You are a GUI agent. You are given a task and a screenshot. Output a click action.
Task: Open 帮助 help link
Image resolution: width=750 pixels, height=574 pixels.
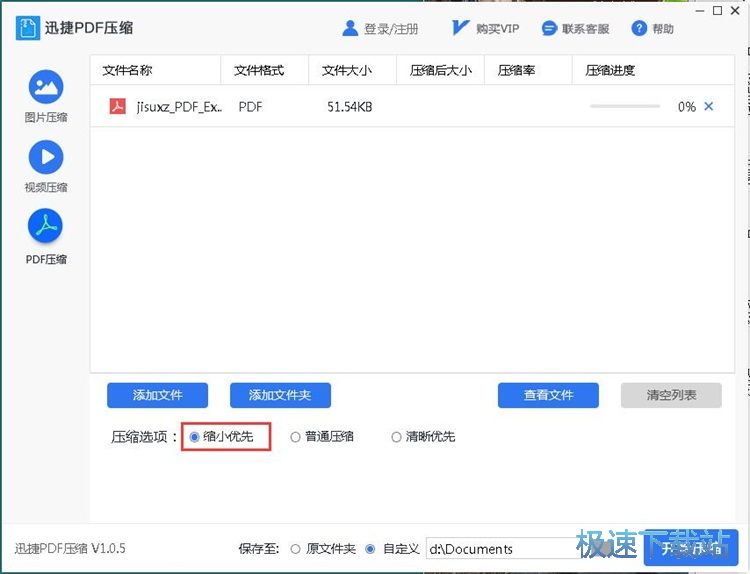(x=663, y=29)
